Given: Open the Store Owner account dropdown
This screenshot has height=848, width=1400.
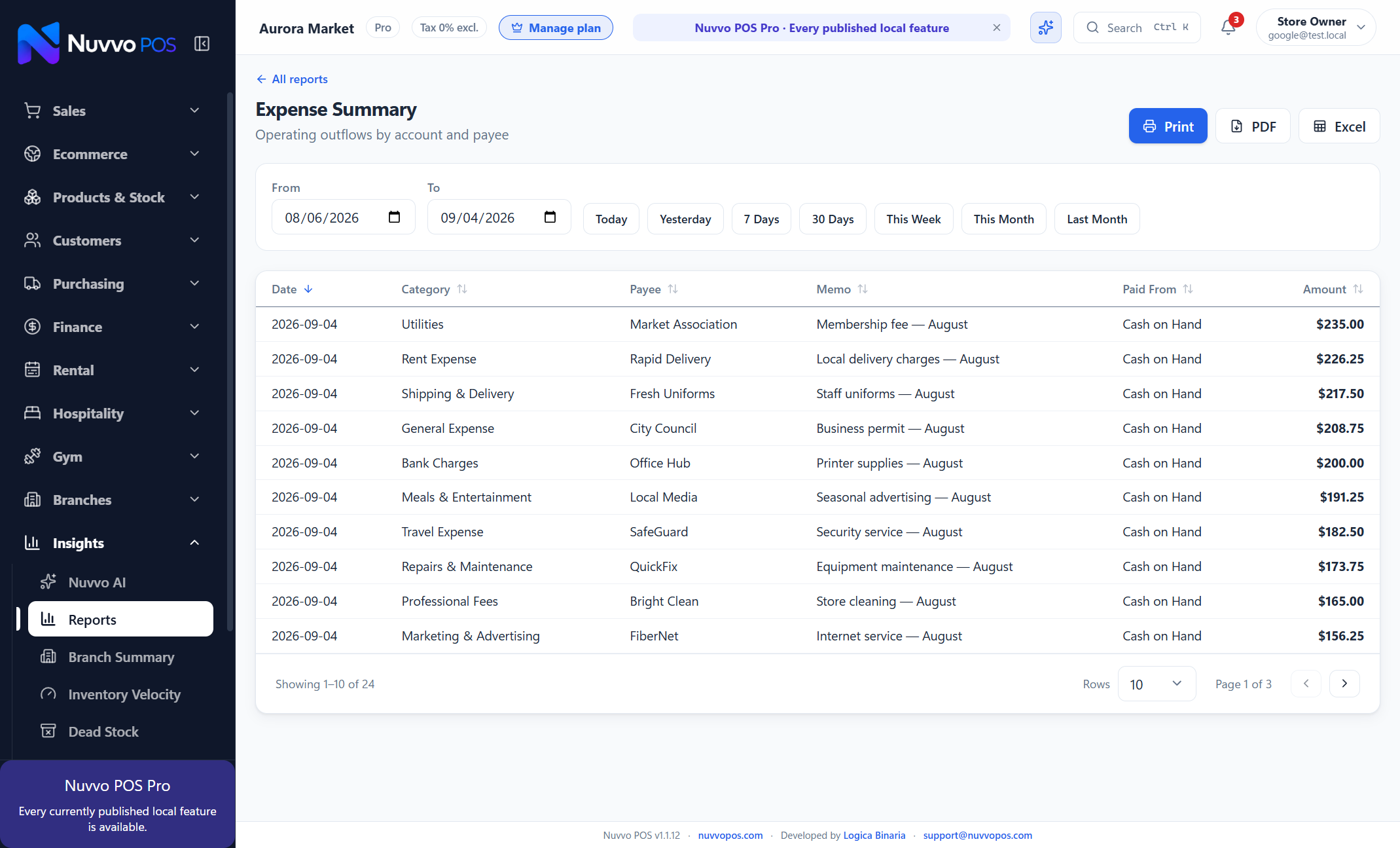Looking at the screenshot, I should click(1316, 28).
